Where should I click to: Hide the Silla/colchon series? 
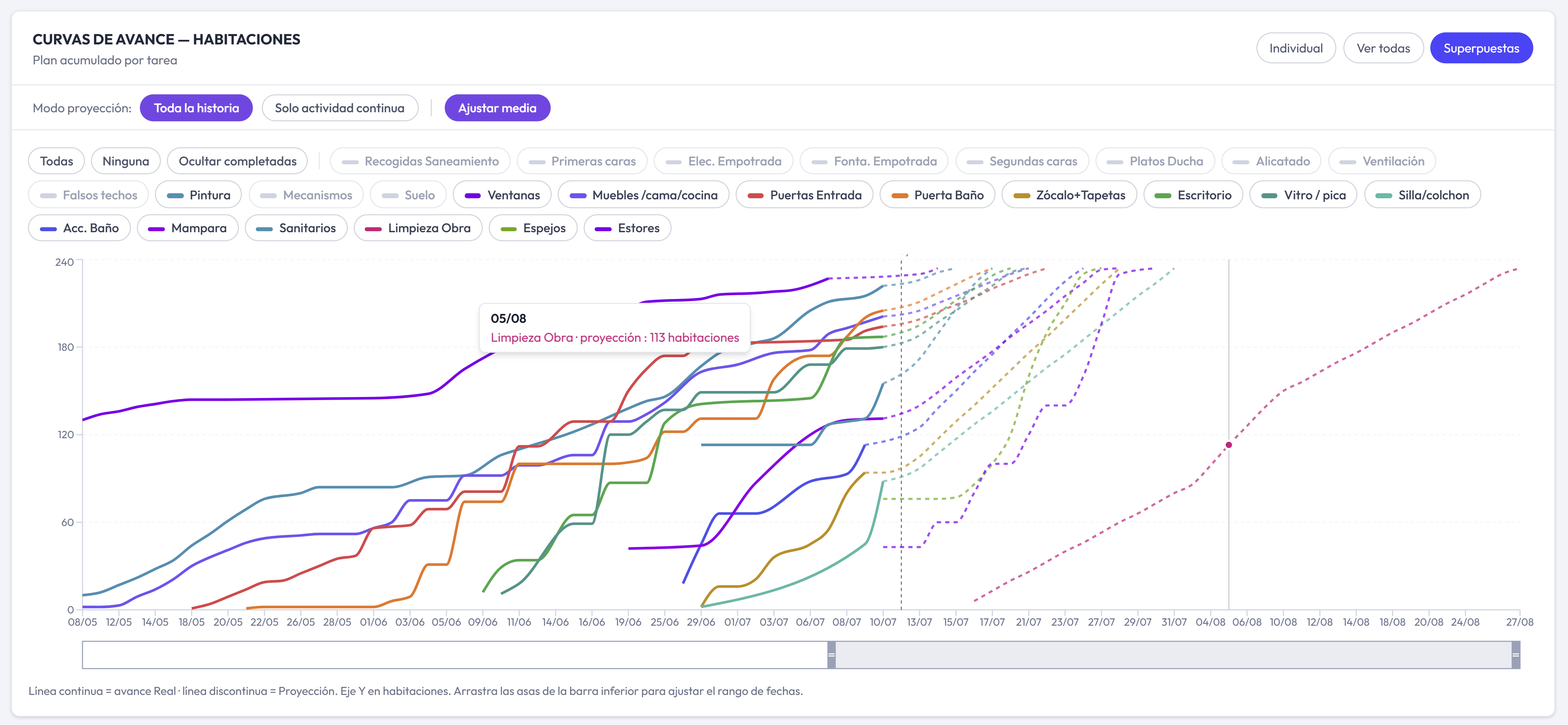tap(1422, 195)
